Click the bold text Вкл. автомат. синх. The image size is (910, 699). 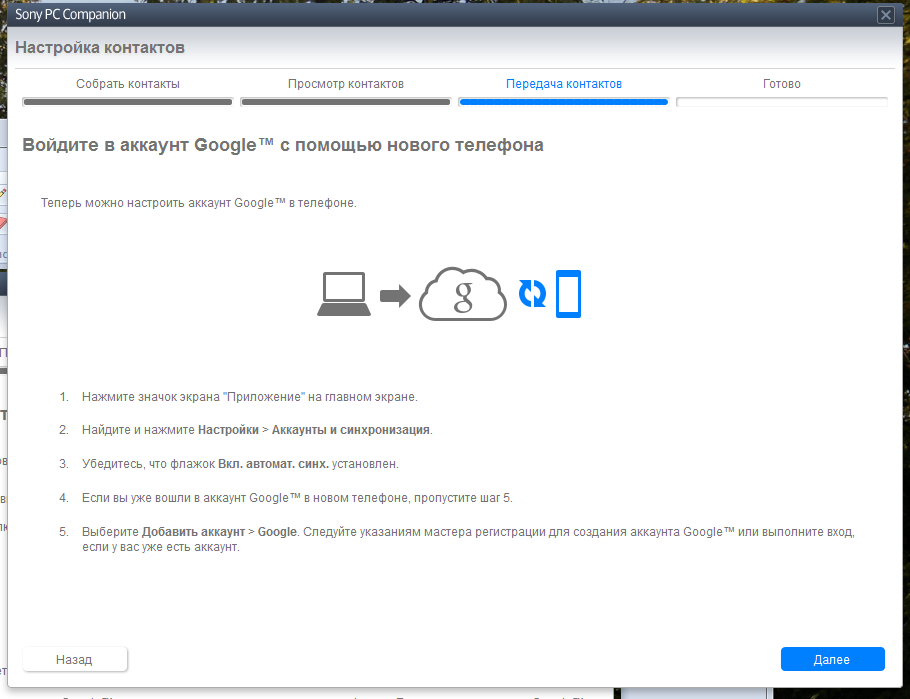click(x=273, y=464)
